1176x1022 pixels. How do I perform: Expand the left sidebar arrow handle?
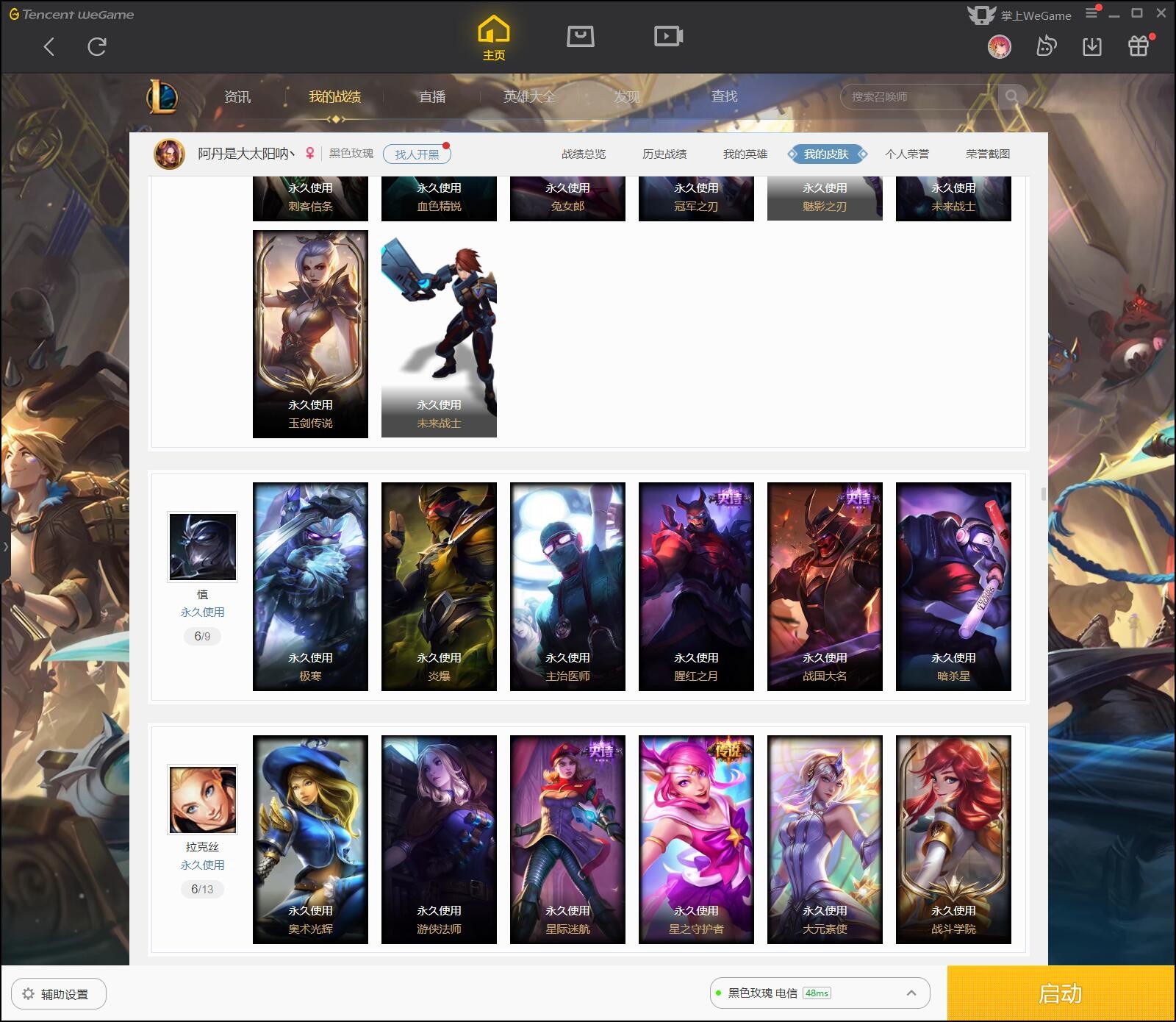[x=5, y=546]
